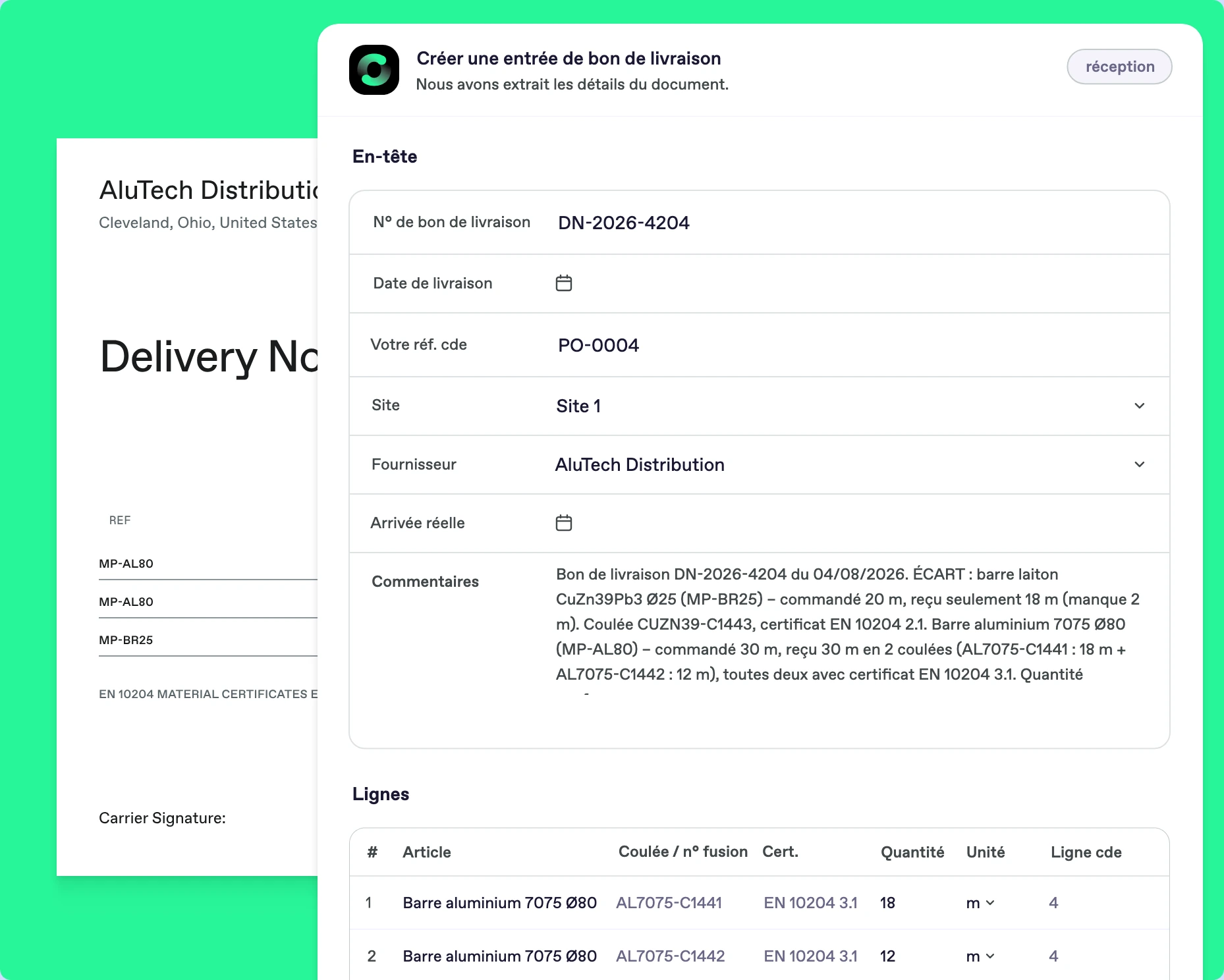This screenshot has height=980, width=1224.
Task: Open the Arrivée réelle calendar picker
Action: pyautogui.click(x=564, y=523)
